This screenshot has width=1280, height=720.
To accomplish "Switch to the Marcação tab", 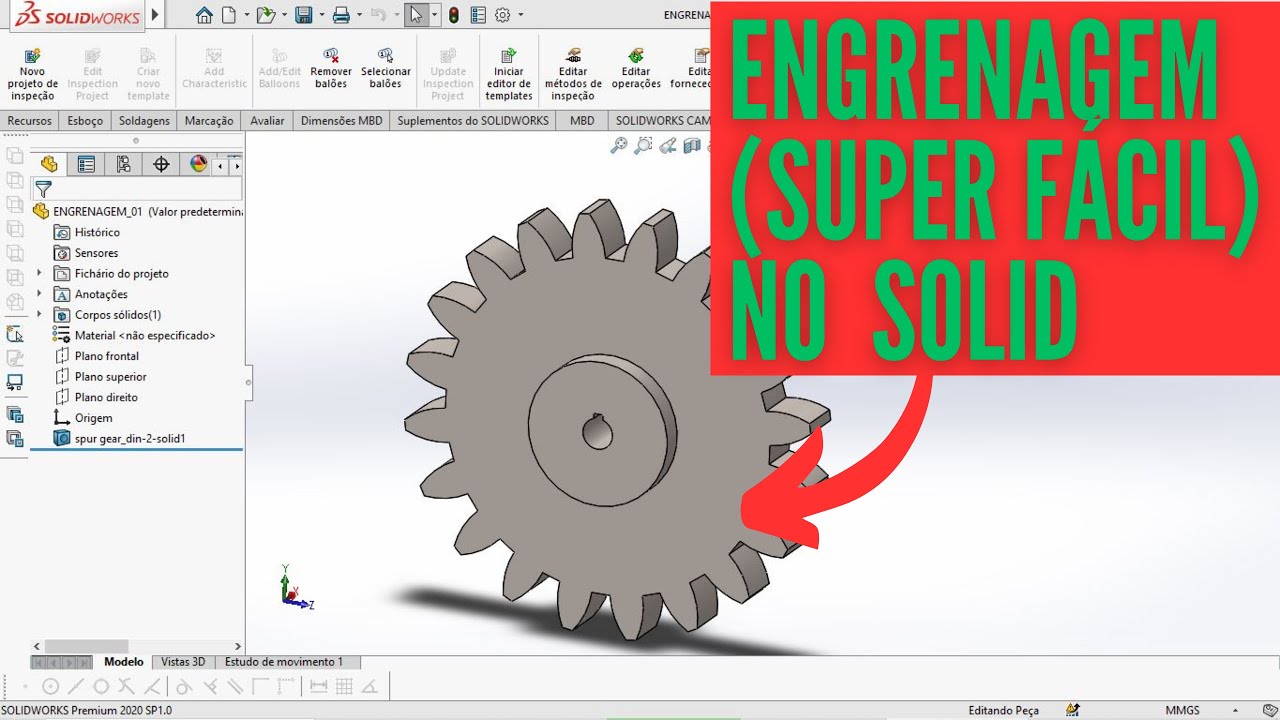I will pyautogui.click(x=209, y=121).
